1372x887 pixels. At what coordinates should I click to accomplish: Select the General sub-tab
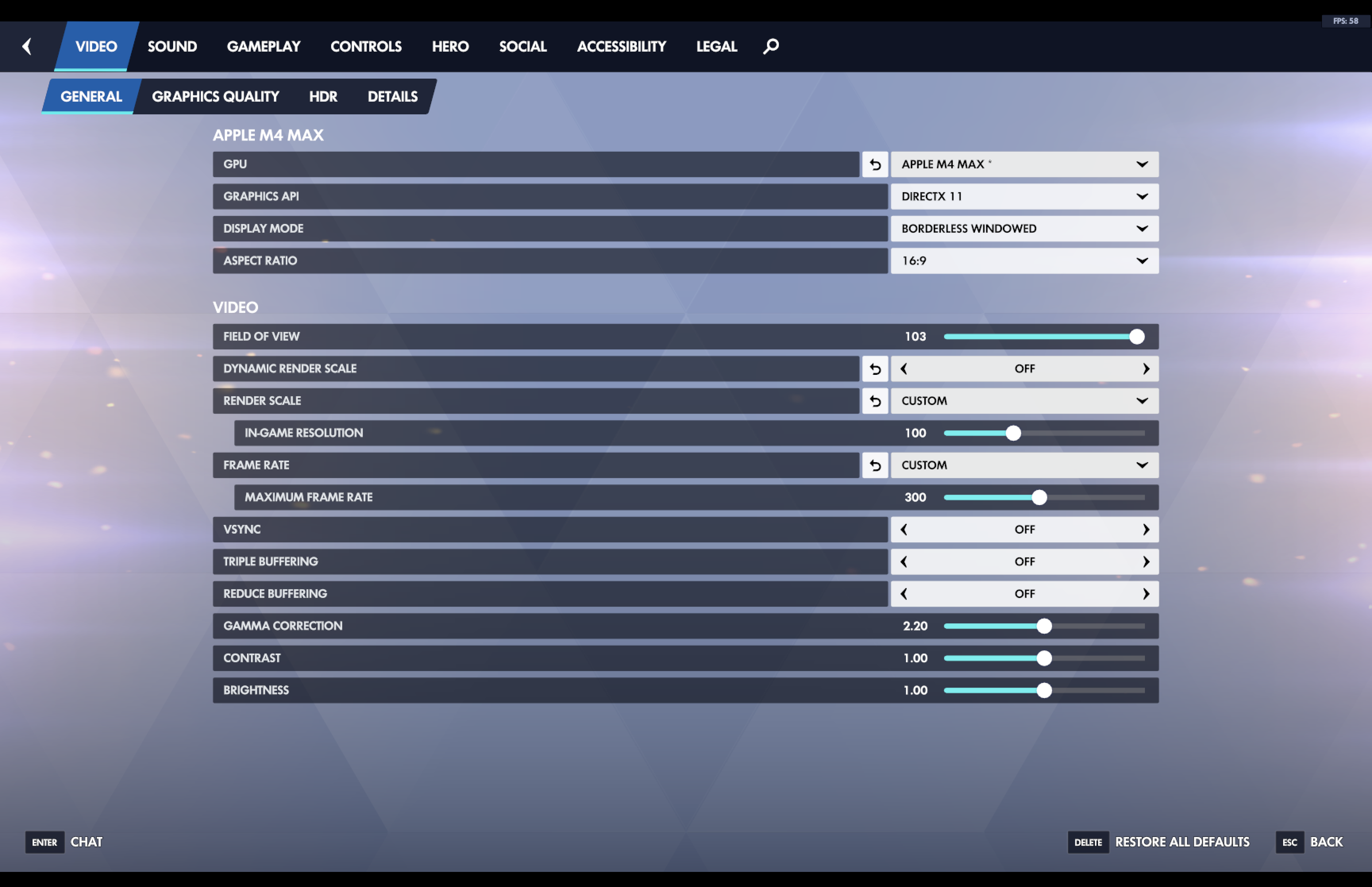pyautogui.click(x=91, y=96)
